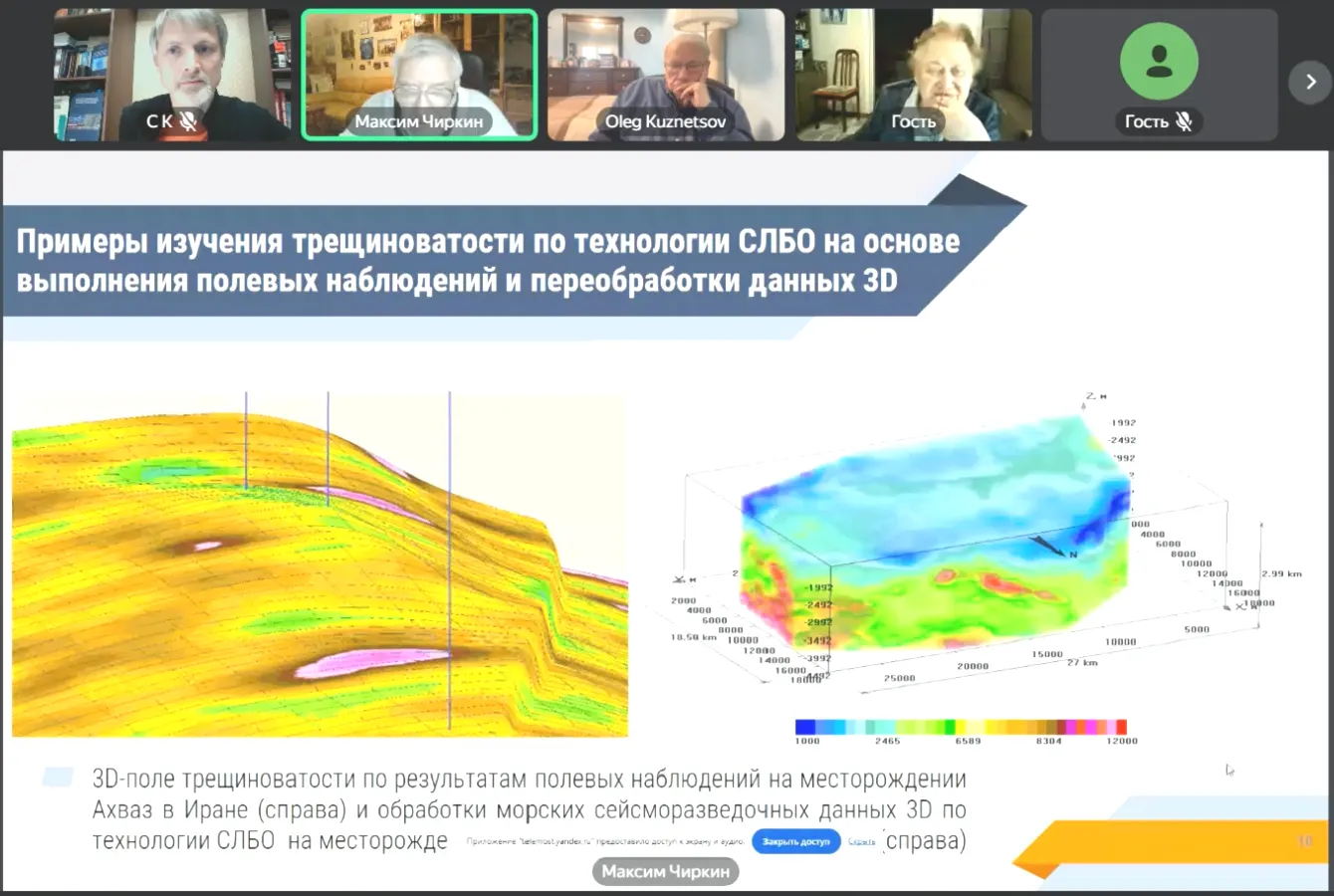This screenshot has width=1334, height=896.
Task: Click the muted microphone icon beside С К
Action: (x=187, y=121)
